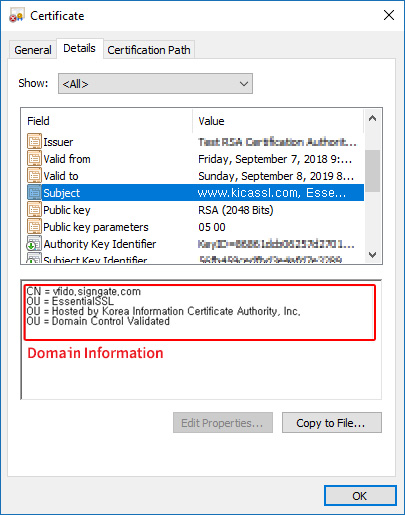
Task: Click the list scroll up arrow
Action: point(372,118)
